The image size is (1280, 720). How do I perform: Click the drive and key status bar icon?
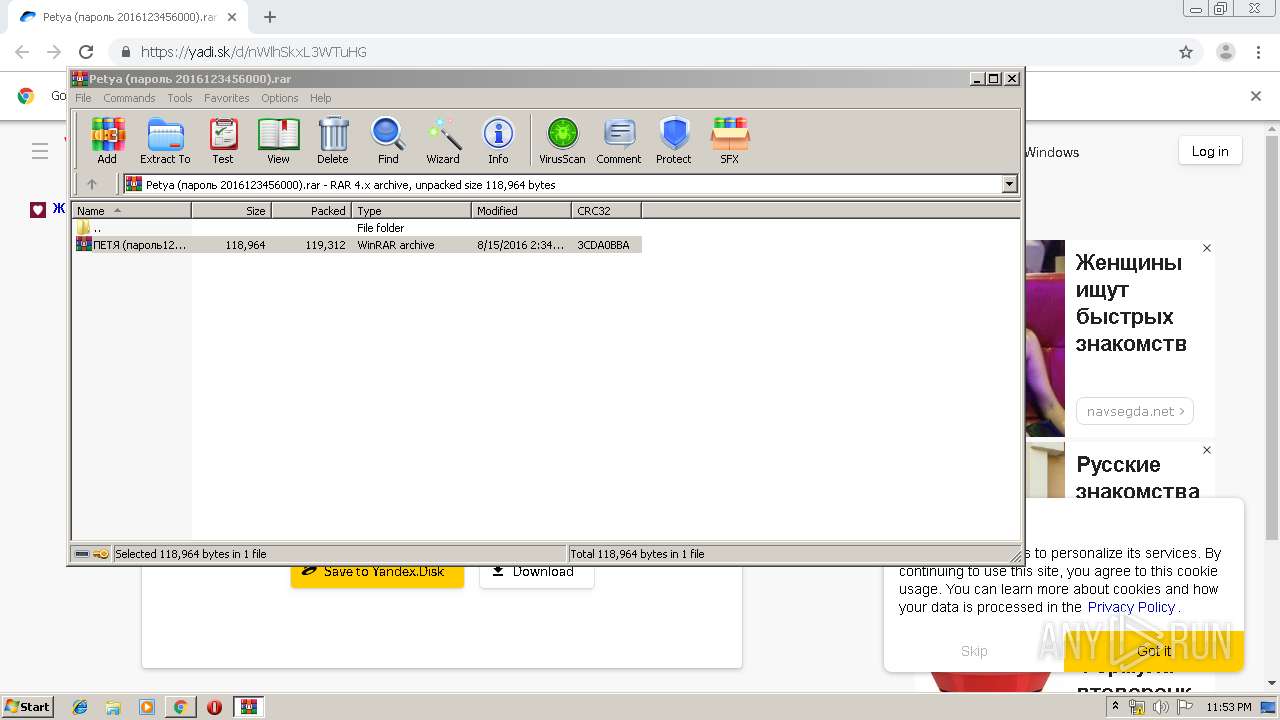click(92, 553)
